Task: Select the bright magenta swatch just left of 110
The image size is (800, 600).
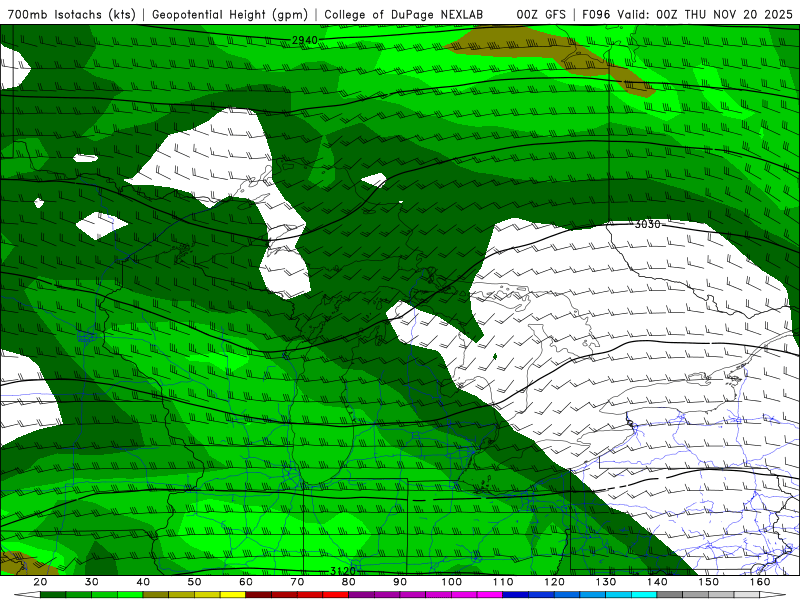Action: pos(490,595)
